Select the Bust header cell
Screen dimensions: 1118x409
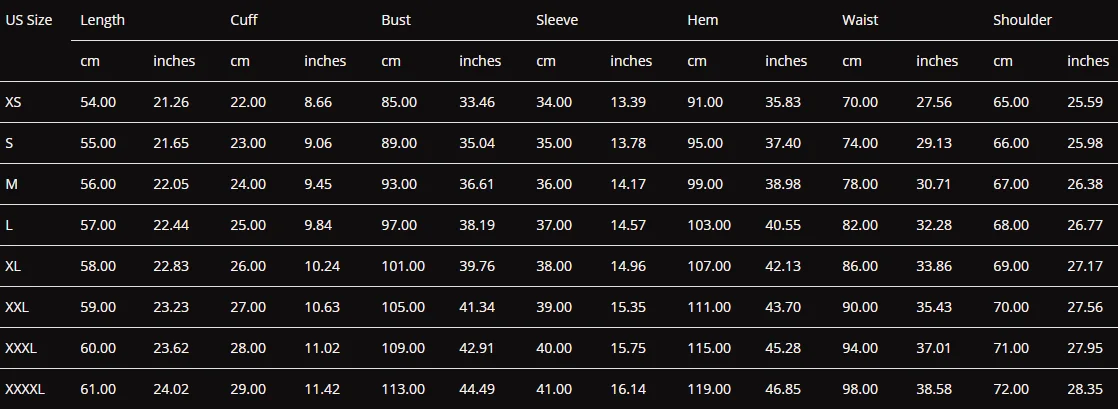396,20
